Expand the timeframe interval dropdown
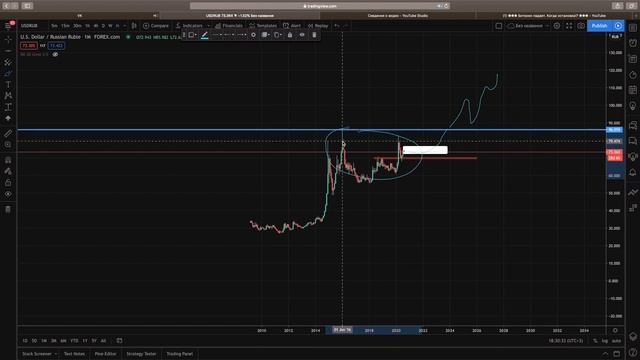 (124, 26)
